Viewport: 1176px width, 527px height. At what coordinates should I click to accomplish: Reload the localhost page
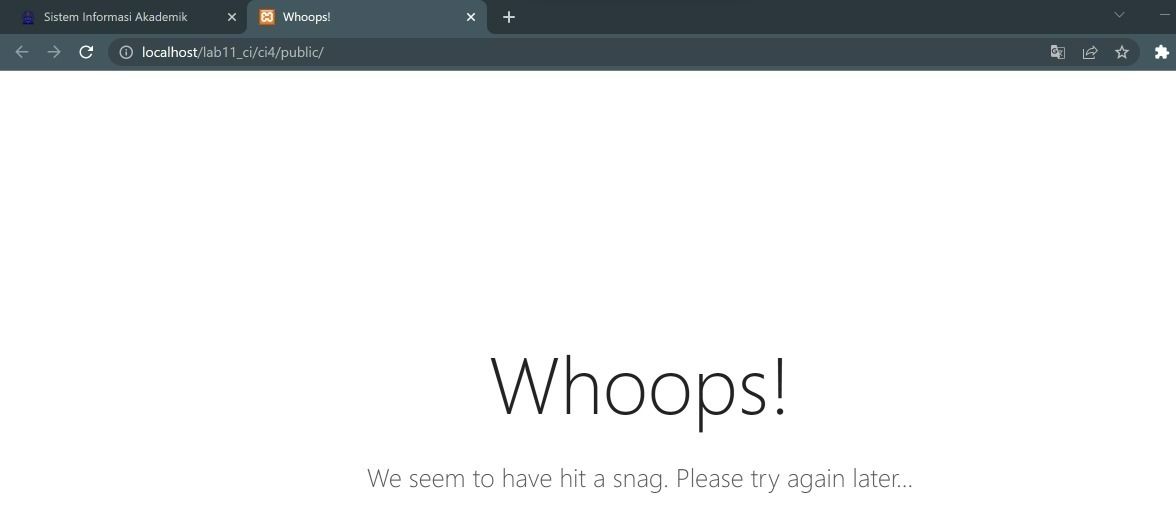click(86, 52)
